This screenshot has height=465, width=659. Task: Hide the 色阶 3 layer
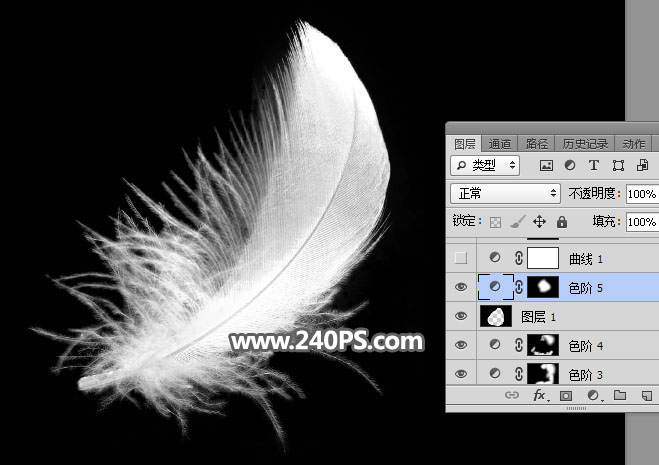click(x=461, y=373)
